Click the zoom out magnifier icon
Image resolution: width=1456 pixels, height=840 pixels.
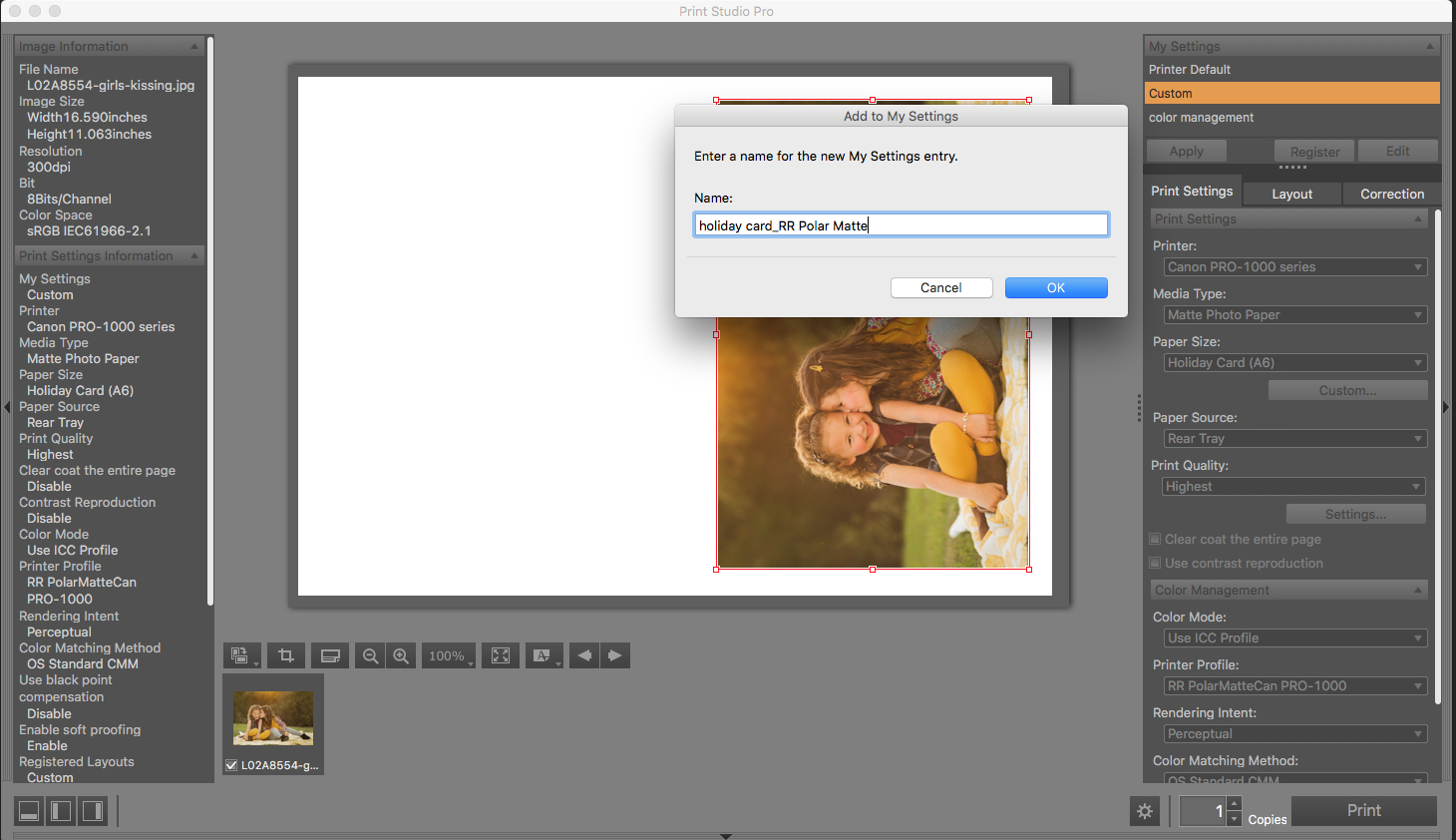tap(370, 655)
